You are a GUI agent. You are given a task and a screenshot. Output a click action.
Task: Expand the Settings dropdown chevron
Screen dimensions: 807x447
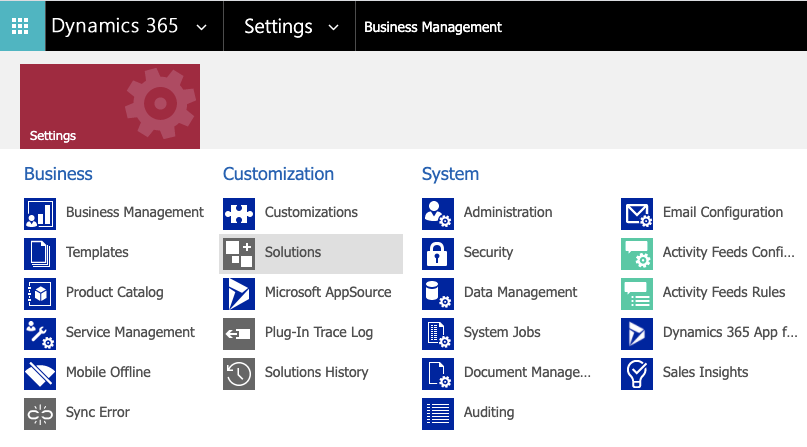coord(334,27)
